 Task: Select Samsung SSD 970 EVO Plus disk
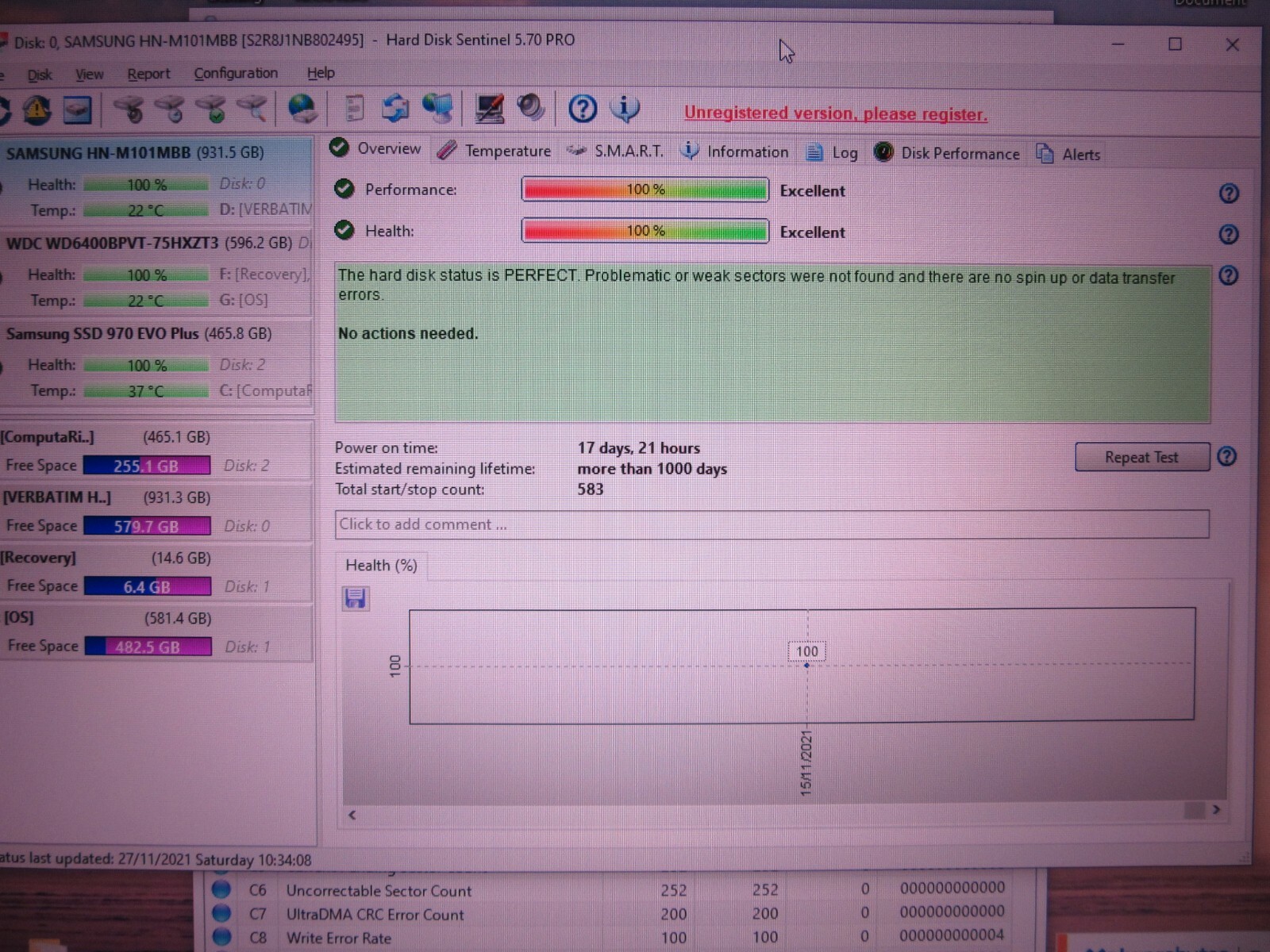(x=156, y=362)
